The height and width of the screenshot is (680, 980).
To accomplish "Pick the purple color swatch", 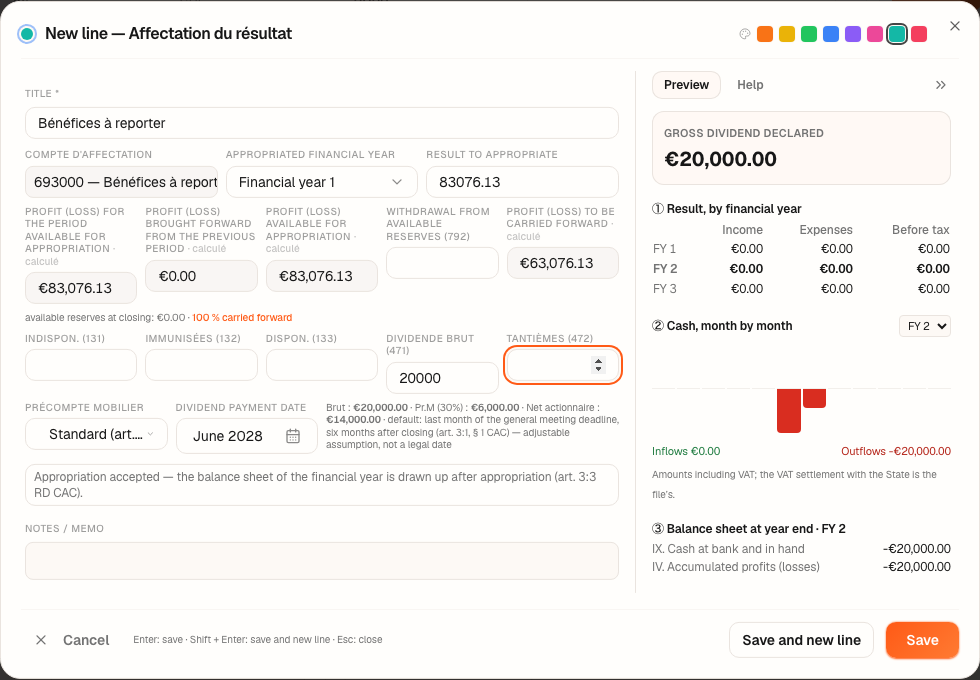I will [852, 34].
